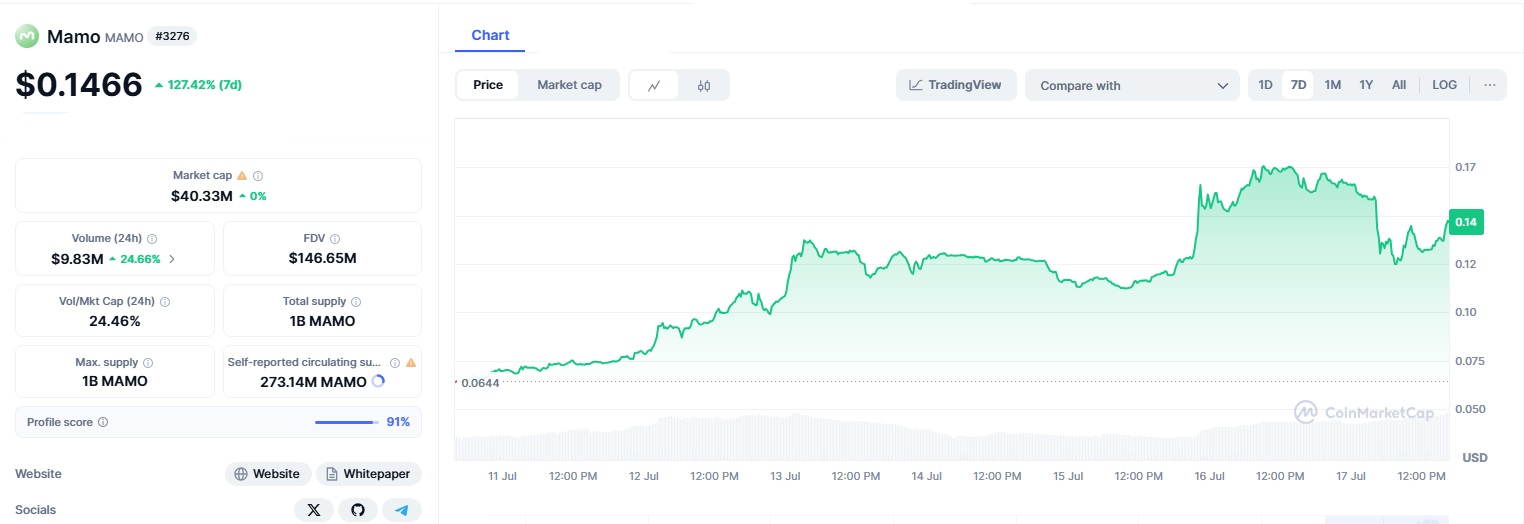Select the 1M time range

[x=1332, y=85]
